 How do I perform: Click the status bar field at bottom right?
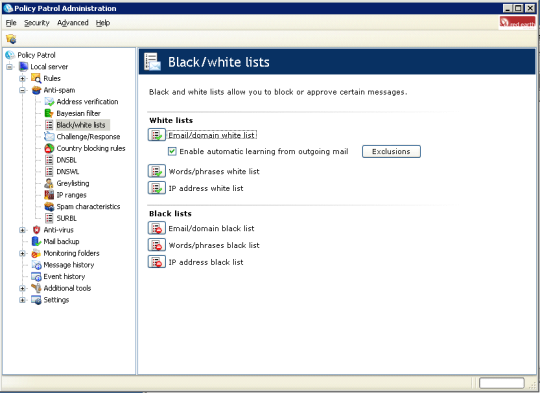pos(502,383)
